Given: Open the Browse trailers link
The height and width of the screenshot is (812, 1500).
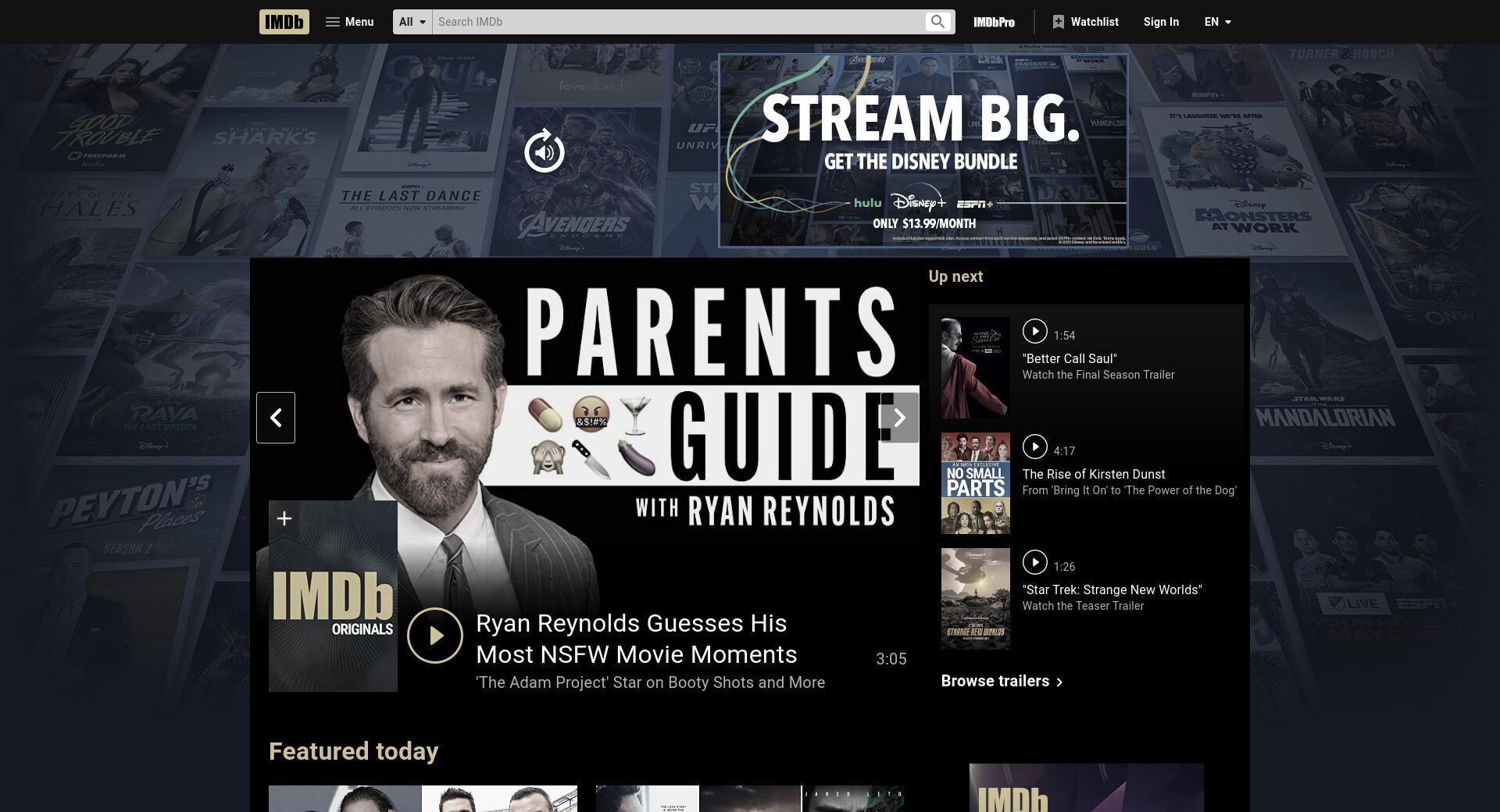Looking at the screenshot, I should 1002,681.
